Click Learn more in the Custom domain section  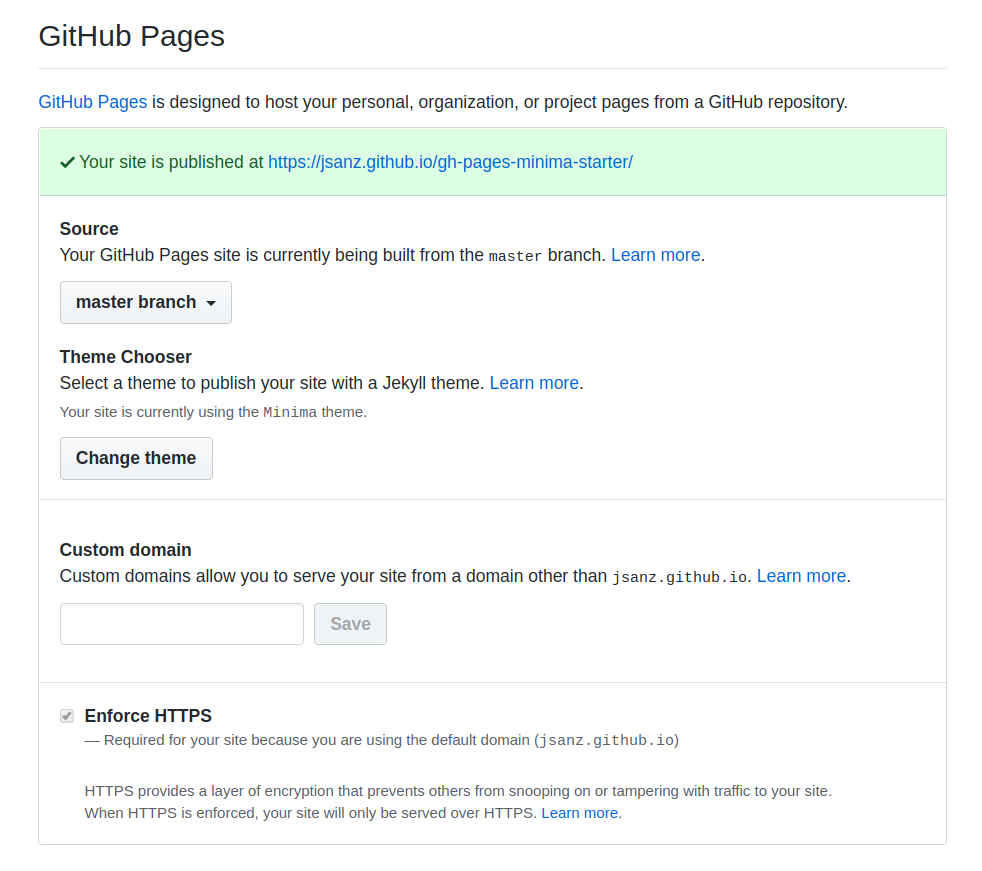coord(801,576)
